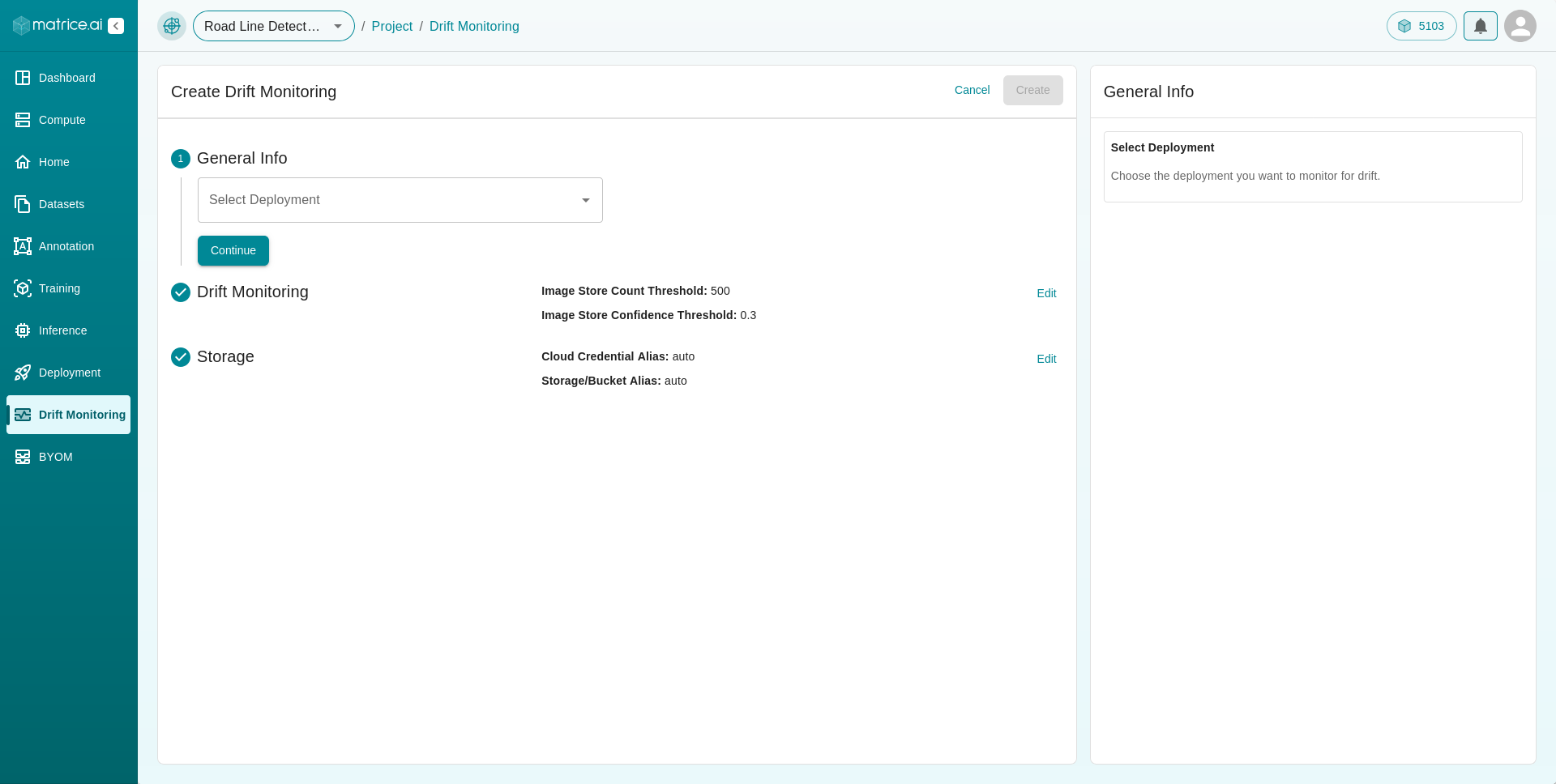Image resolution: width=1556 pixels, height=784 pixels.
Task: Open the user profile avatar
Action: pos(1520,26)
